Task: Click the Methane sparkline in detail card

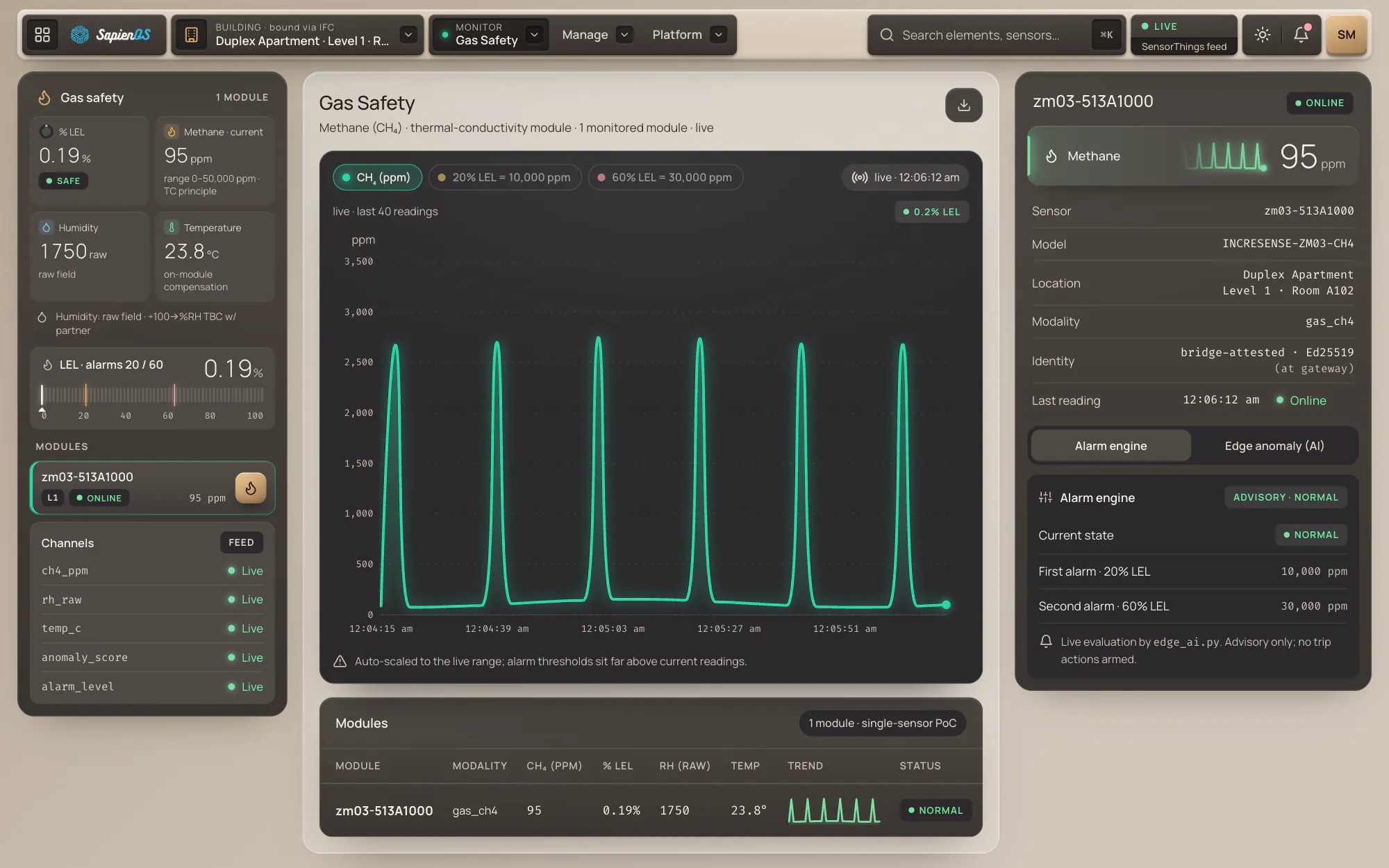Action: tap(1226, 156)
